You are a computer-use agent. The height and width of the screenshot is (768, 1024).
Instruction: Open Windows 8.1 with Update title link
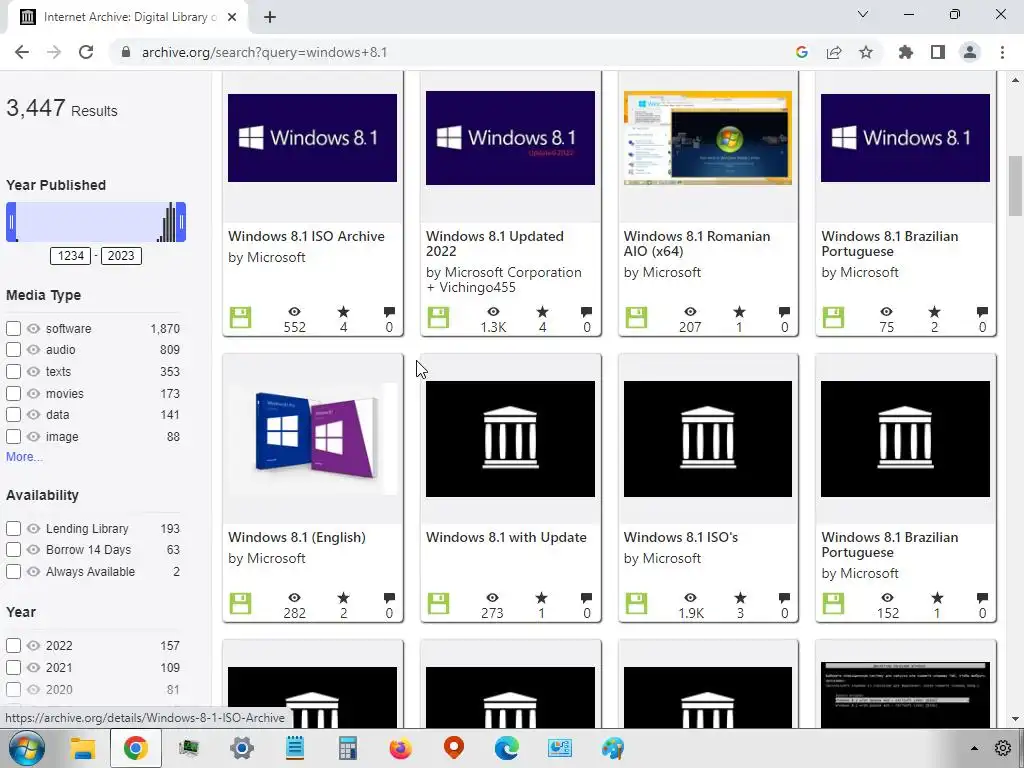(x=506, y=537)
